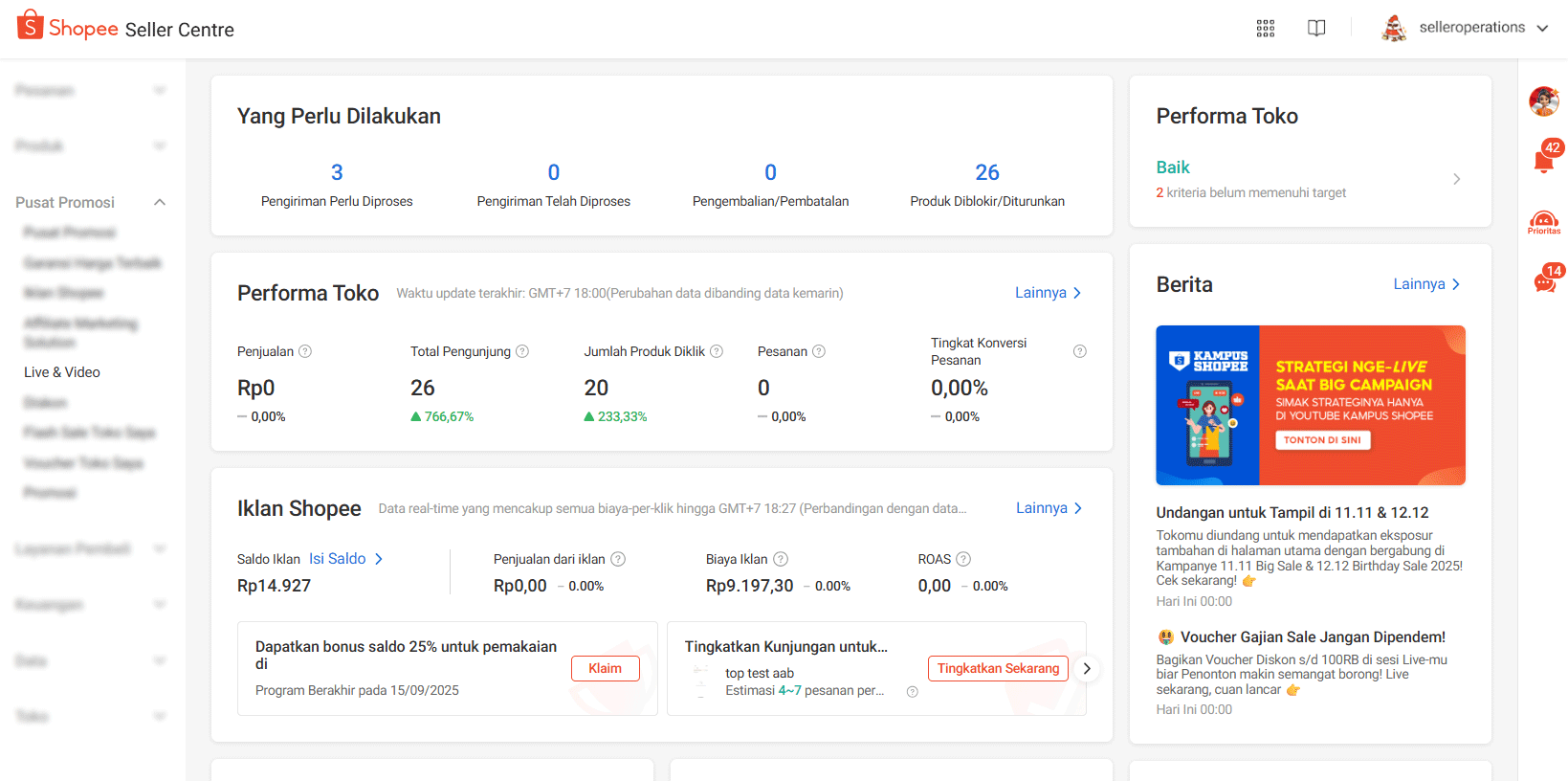The width and height of the screenshot is (1568, 781).
Task: Open Lainnya link in Performa Toko metrics
Action: [x=1049, y=293]
